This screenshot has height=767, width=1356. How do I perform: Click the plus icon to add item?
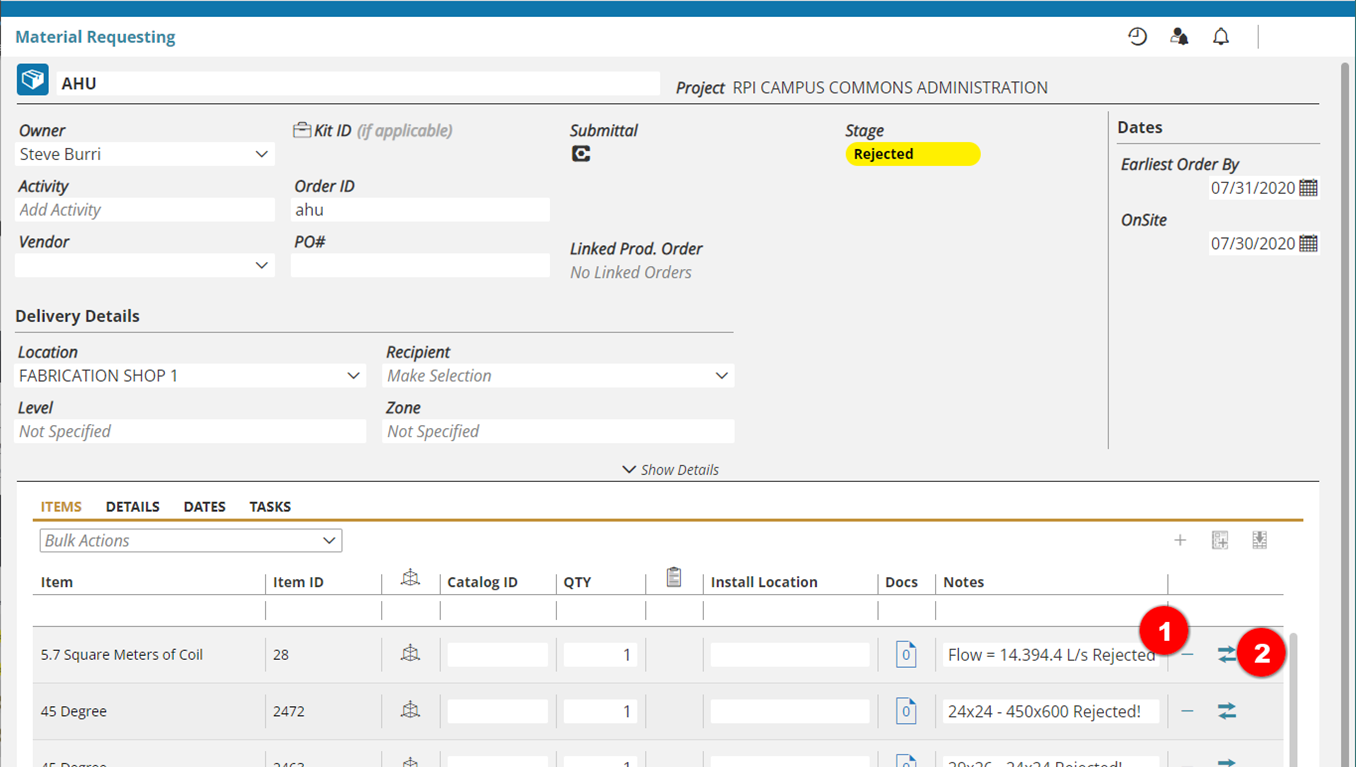coord(1180,540)
